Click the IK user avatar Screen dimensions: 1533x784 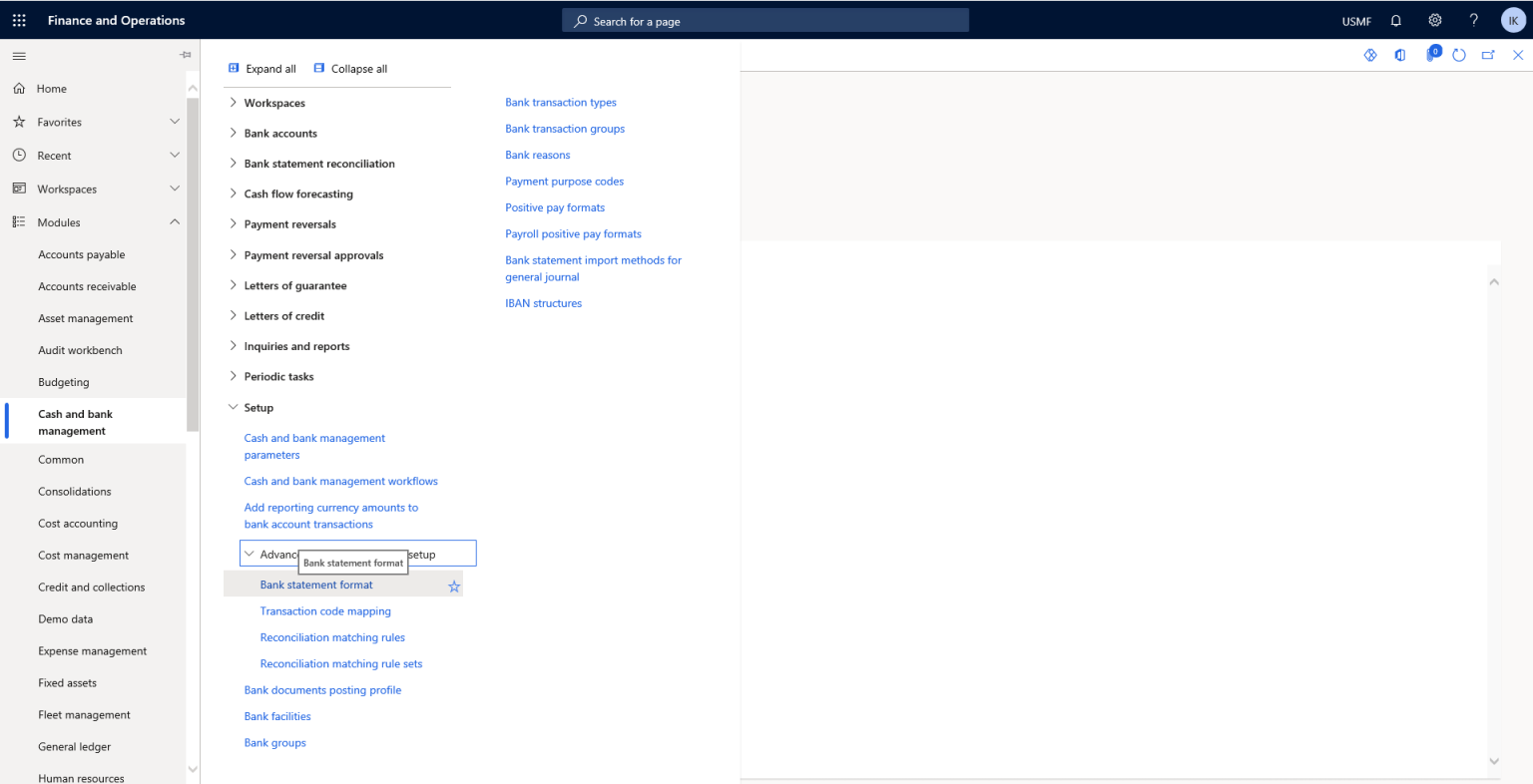coord(1512,20)
